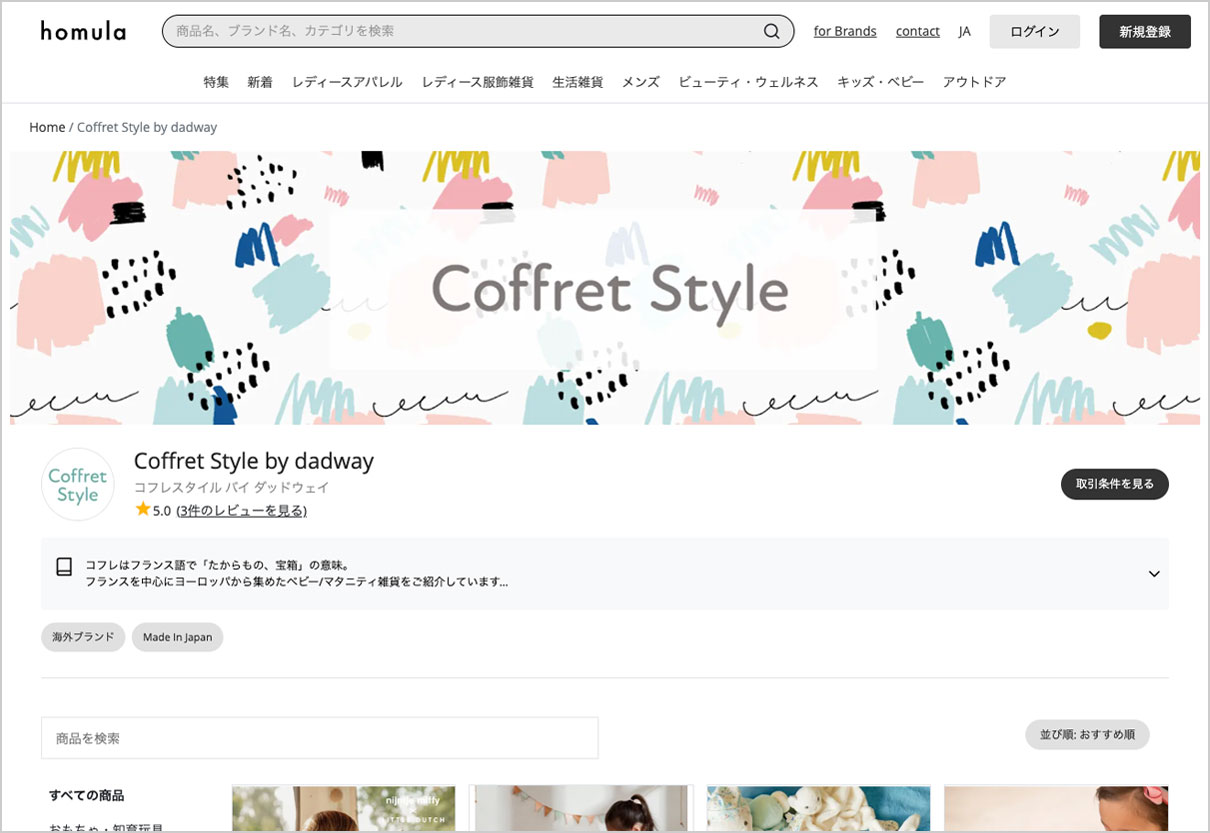Open the メンズ category
Viewport: 1210px width, 833px height.
[x=641, y=82]
